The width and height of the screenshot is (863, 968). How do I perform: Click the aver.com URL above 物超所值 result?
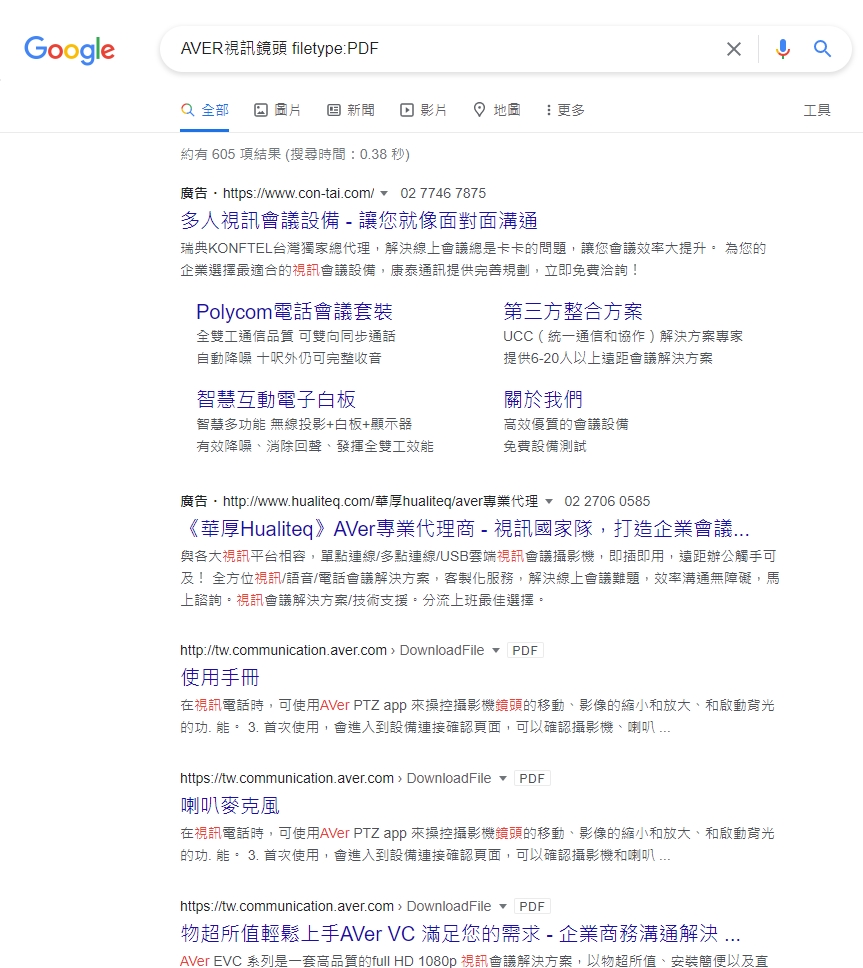tap(287, 906)
